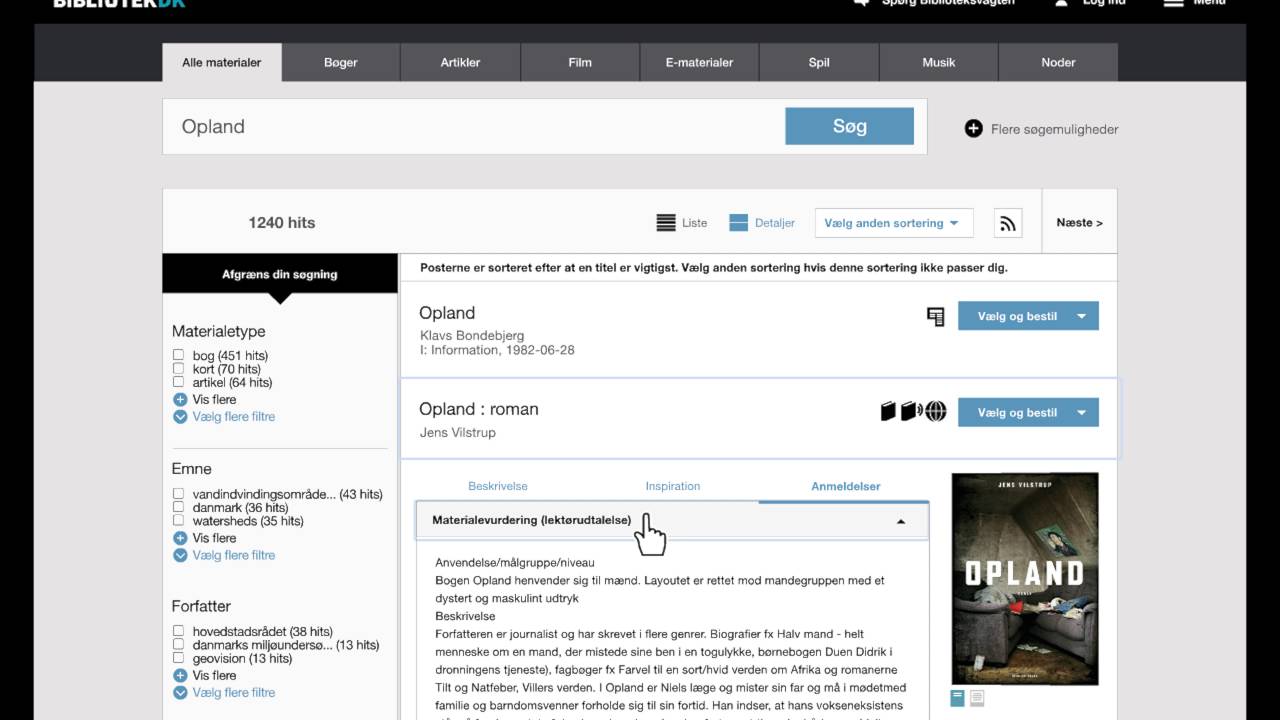Click plus icon for Flere søgemuligheder
The image size is (1280, 720).
point(973,128)
